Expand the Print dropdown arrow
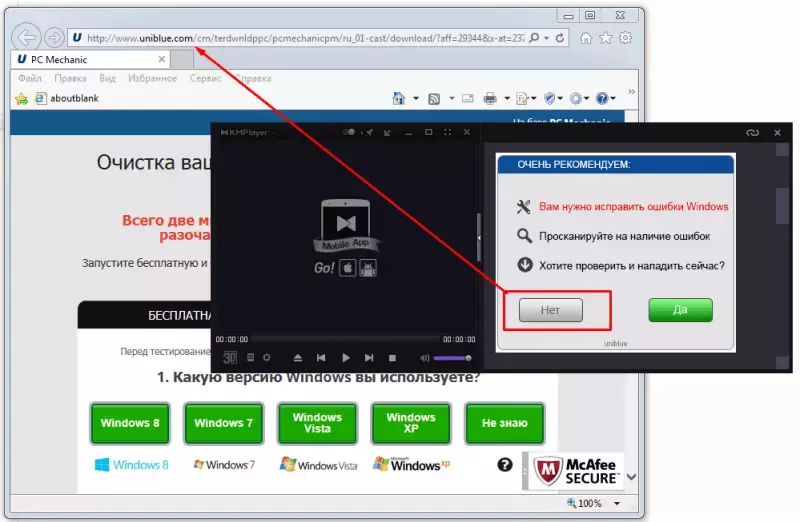800x522 pixels. (507, 98)
